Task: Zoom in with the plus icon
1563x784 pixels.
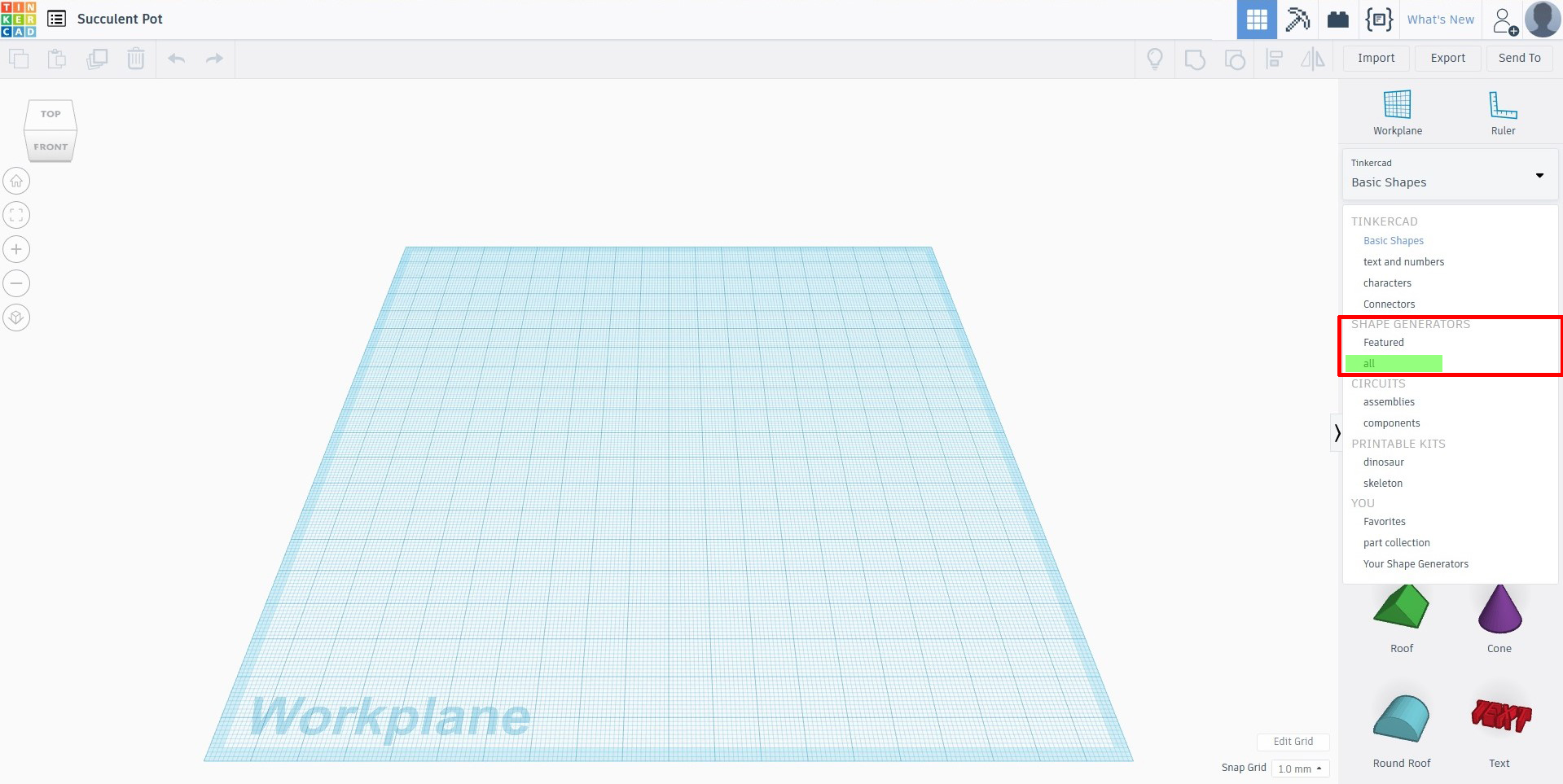Action: pyautogui.click(x=16, y=249)
